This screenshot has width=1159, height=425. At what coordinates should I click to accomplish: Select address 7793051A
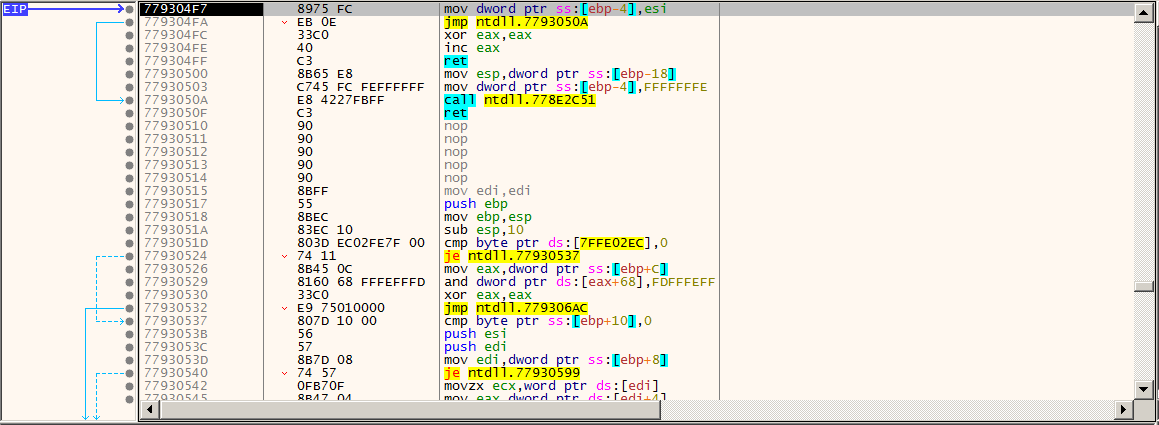tap(176, 230)
